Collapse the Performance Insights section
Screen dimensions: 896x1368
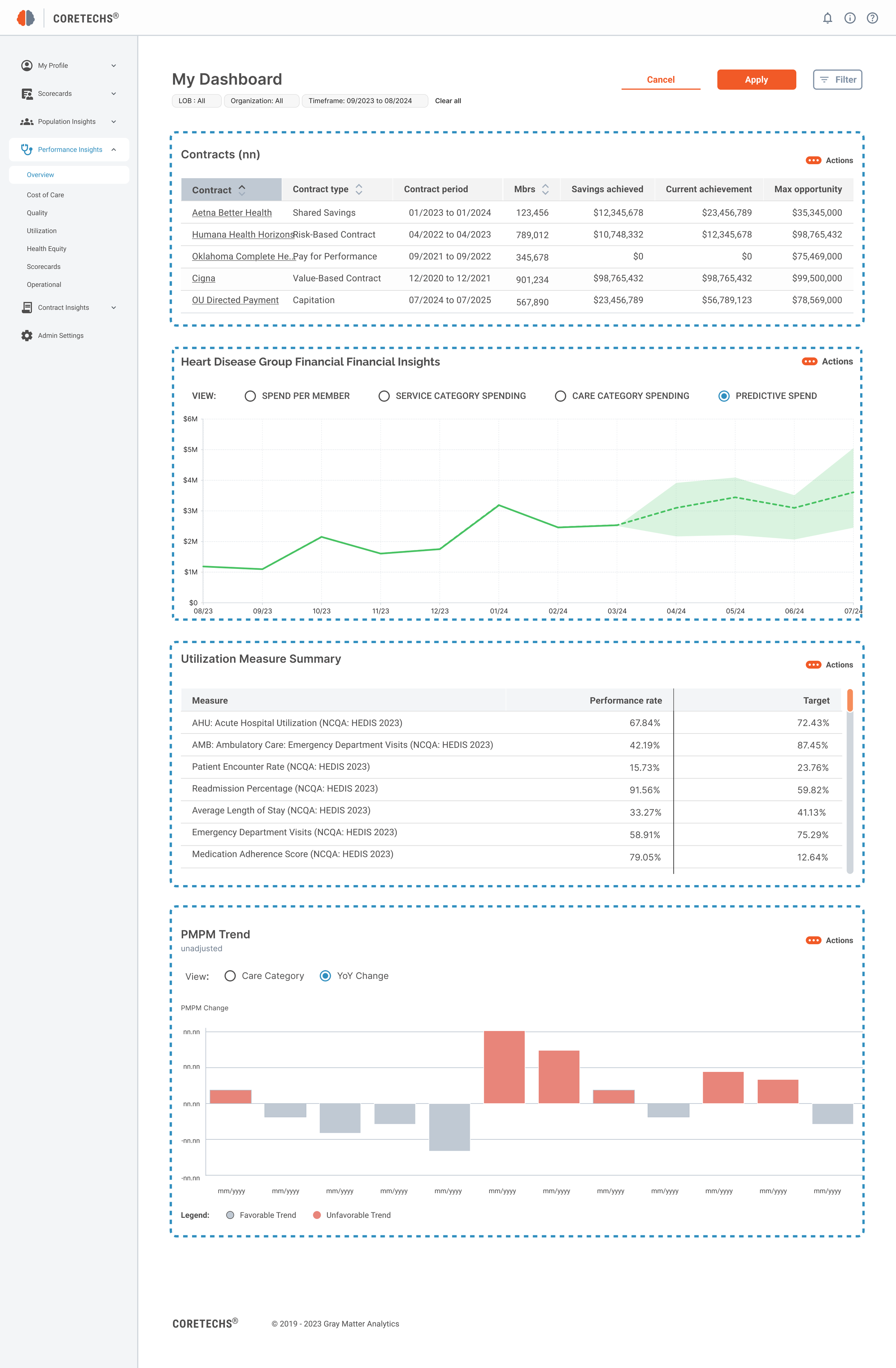coord(113,149)
